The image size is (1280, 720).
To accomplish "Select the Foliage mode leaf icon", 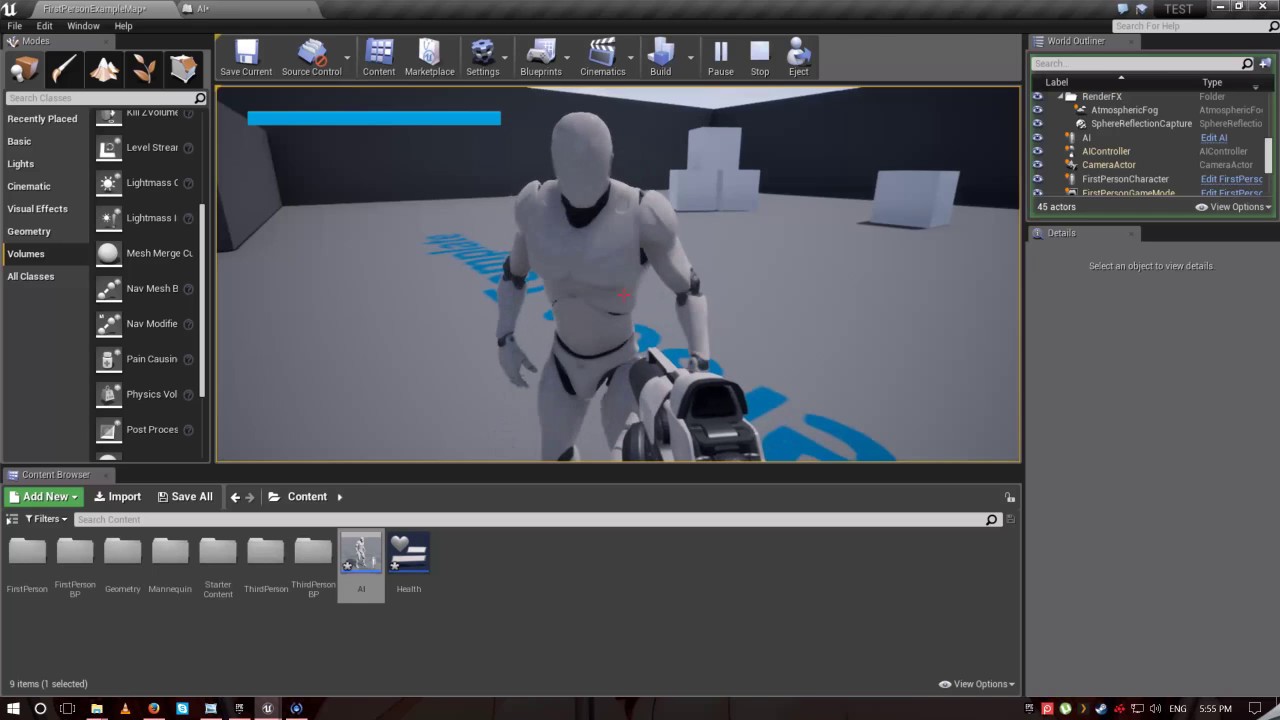I will pyautogui.click(x=144, y=69).
